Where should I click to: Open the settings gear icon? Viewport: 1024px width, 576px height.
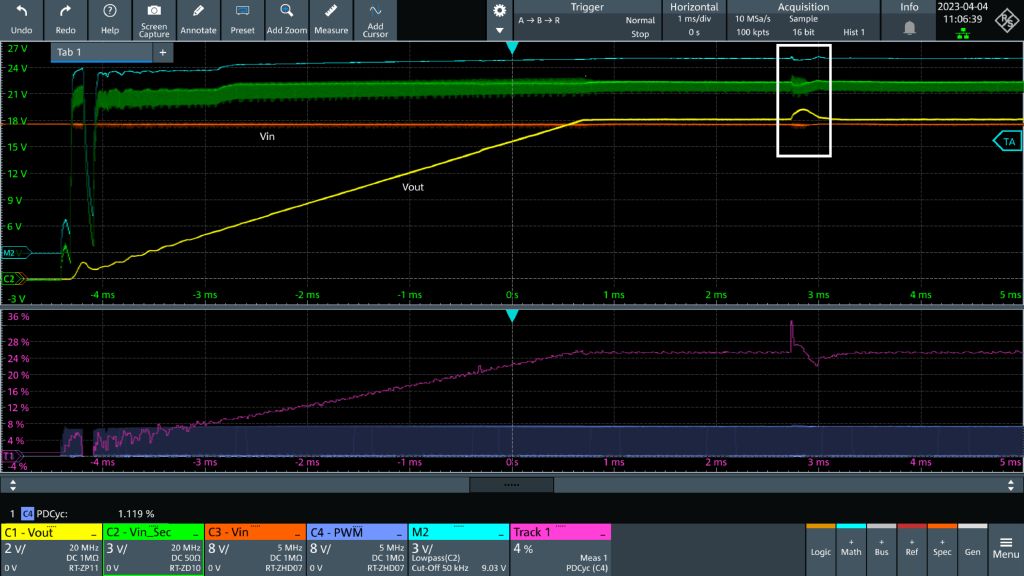pos(500,11)
